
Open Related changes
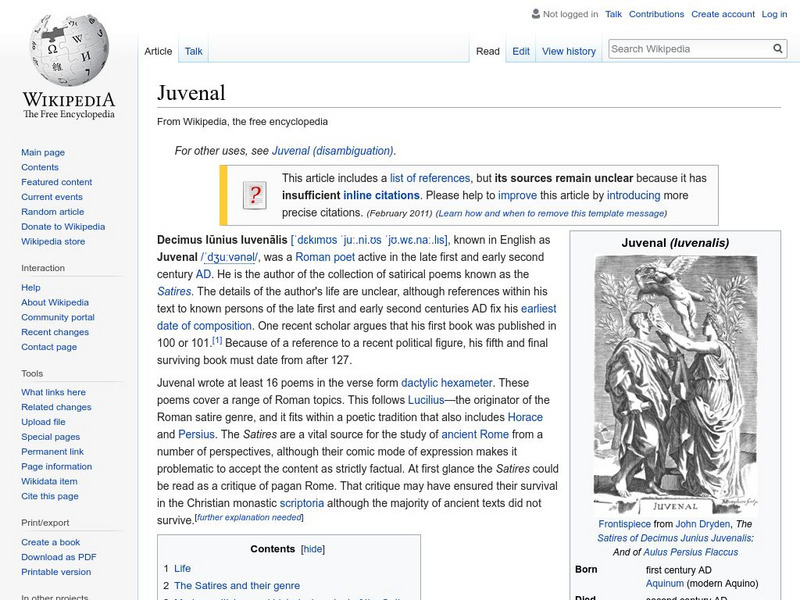56,407
